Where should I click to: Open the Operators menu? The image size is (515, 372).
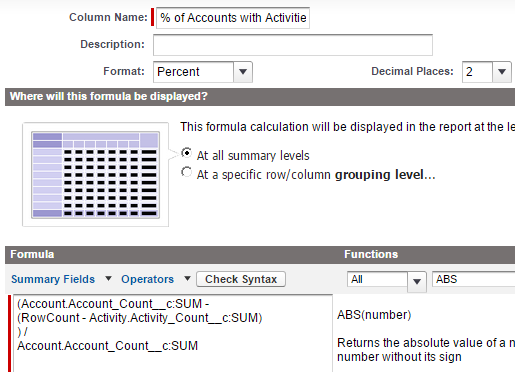click(x=147, y=279)
